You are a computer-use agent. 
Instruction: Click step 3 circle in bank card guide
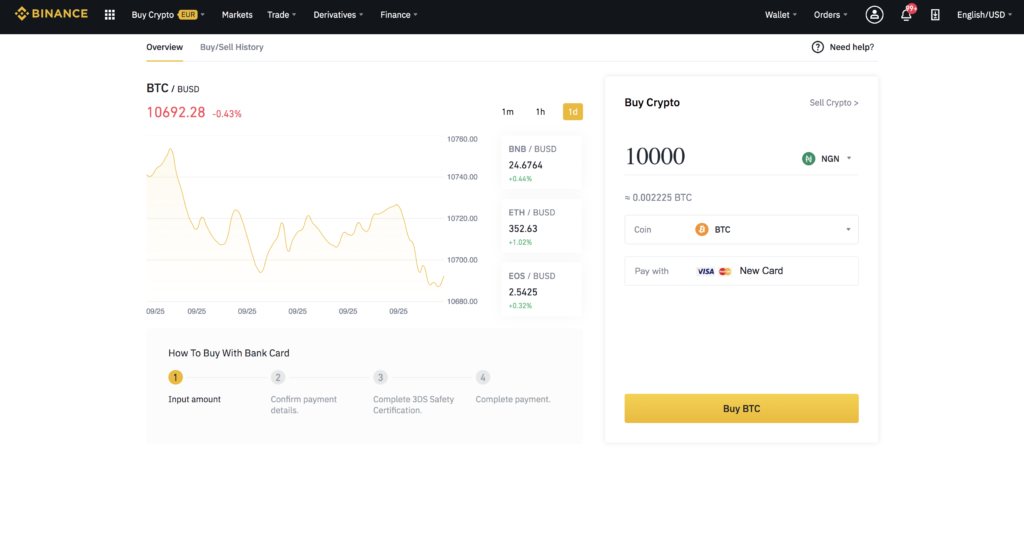pyautogui.click(x=380, y=378)
